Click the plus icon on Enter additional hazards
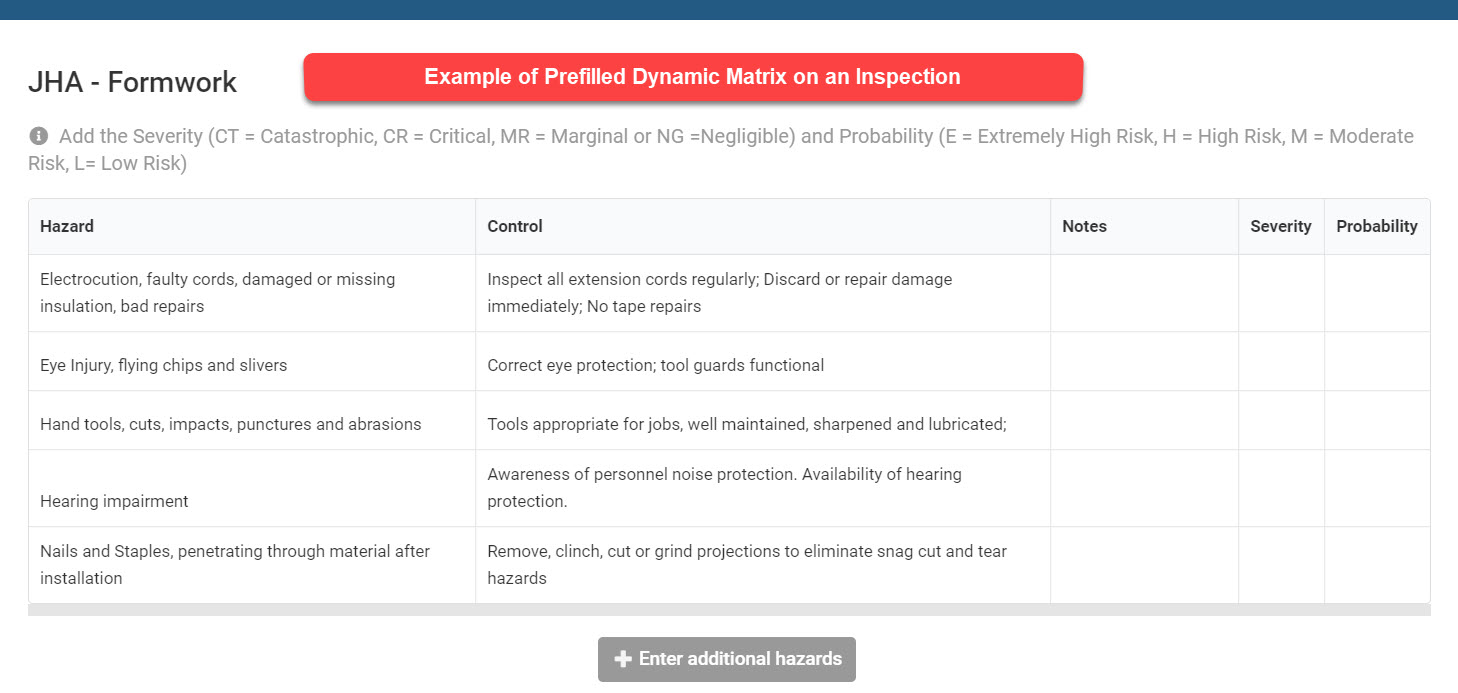Viewport: 1458px width, 693px height. point(623,659)
